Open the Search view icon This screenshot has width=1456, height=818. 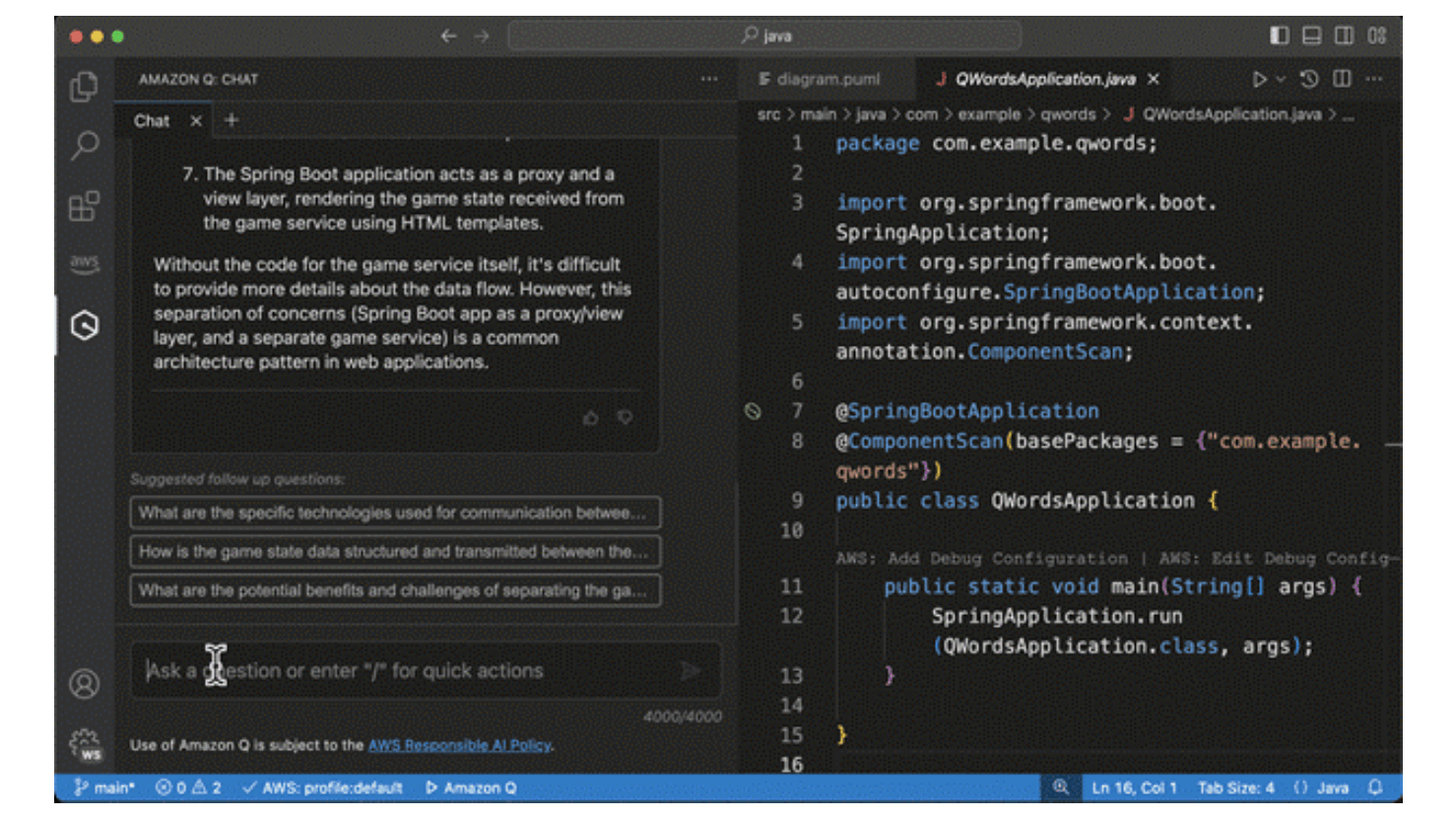85,146
